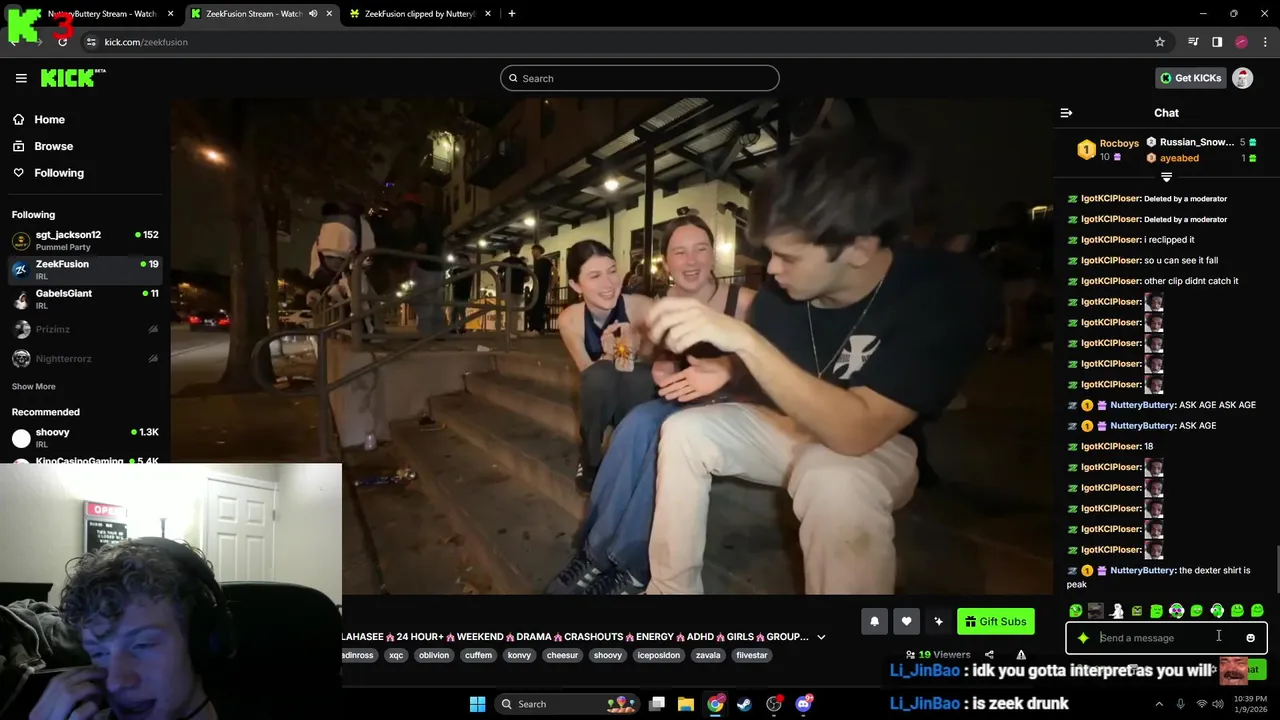The width and height of the screenshot is (1280, 720).
Task: Click the report warning triangle icon
Action: [x=1021, y=655]
